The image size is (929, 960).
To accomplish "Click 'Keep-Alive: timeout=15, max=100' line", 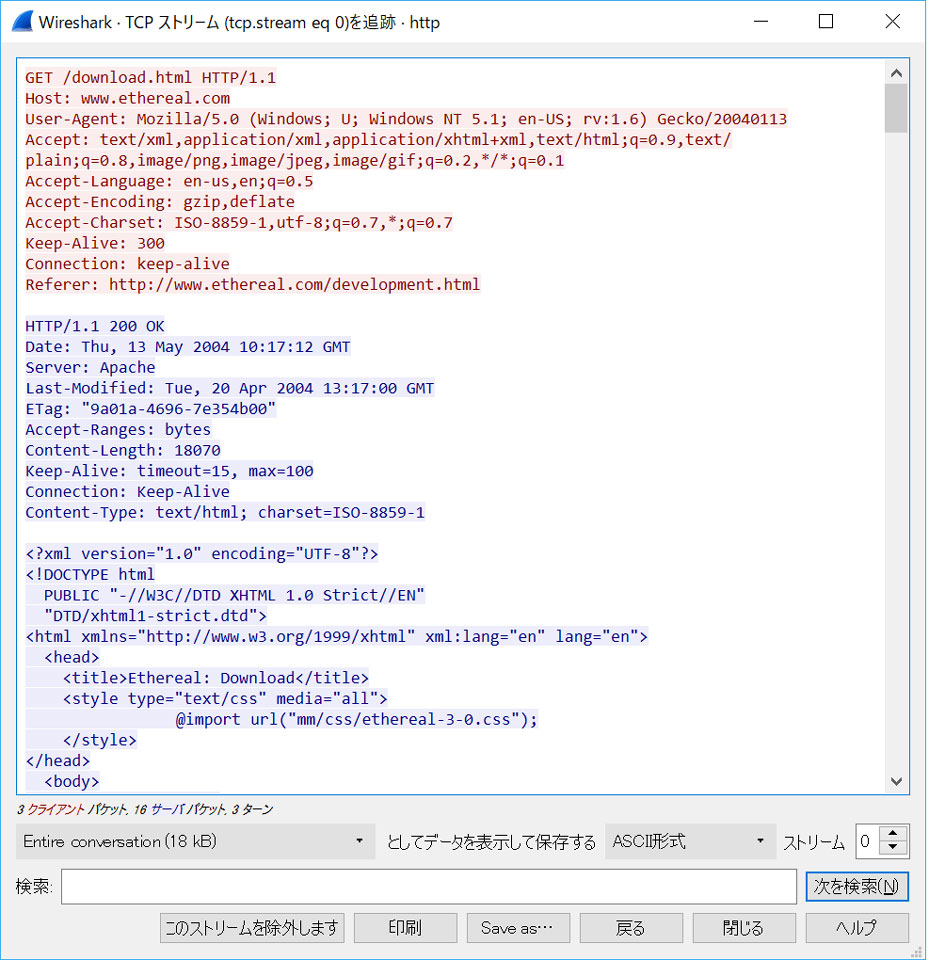I will (169, 471).
